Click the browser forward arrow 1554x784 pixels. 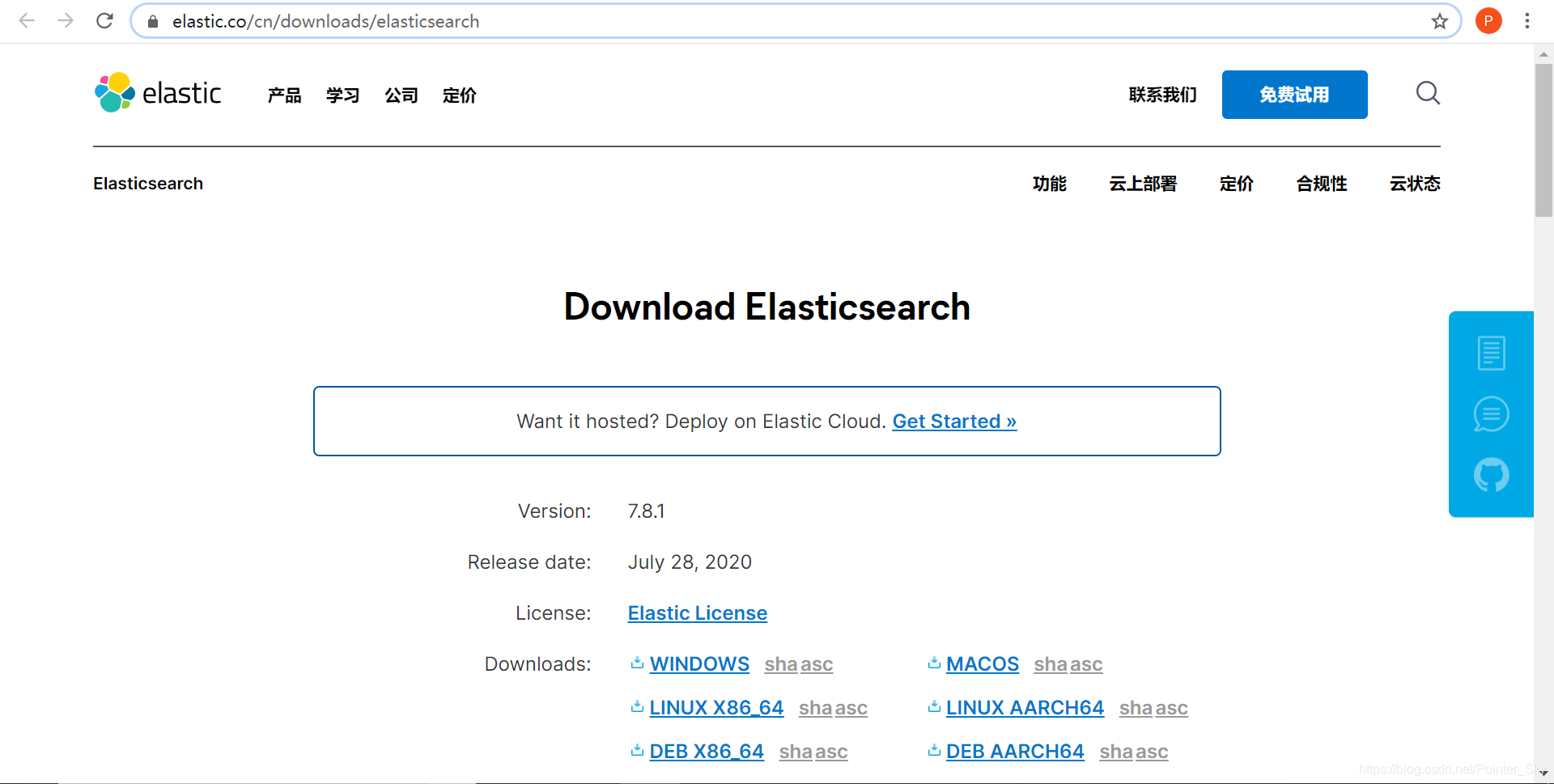tap(66, 21)
